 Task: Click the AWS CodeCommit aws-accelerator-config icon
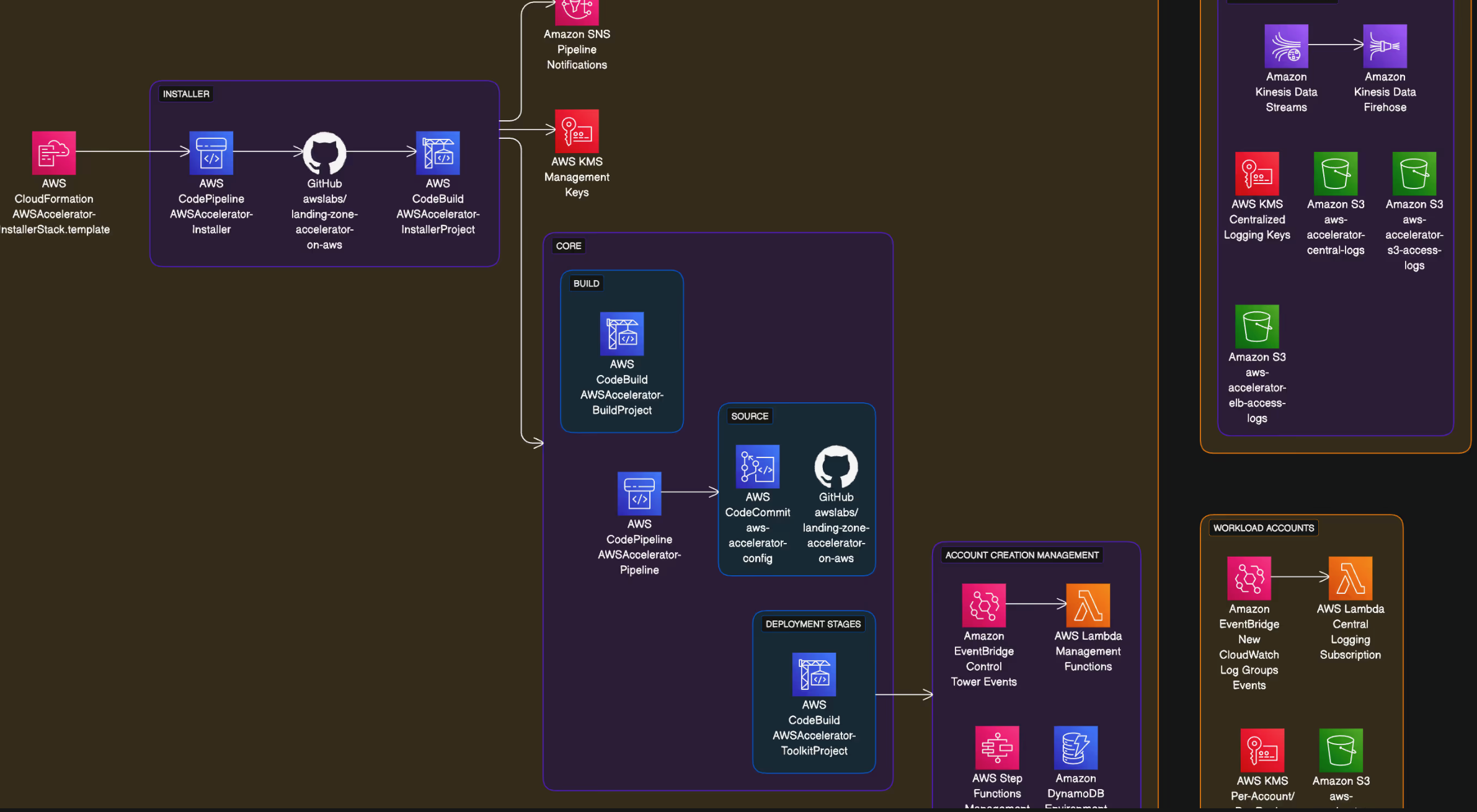pos(758,466)
